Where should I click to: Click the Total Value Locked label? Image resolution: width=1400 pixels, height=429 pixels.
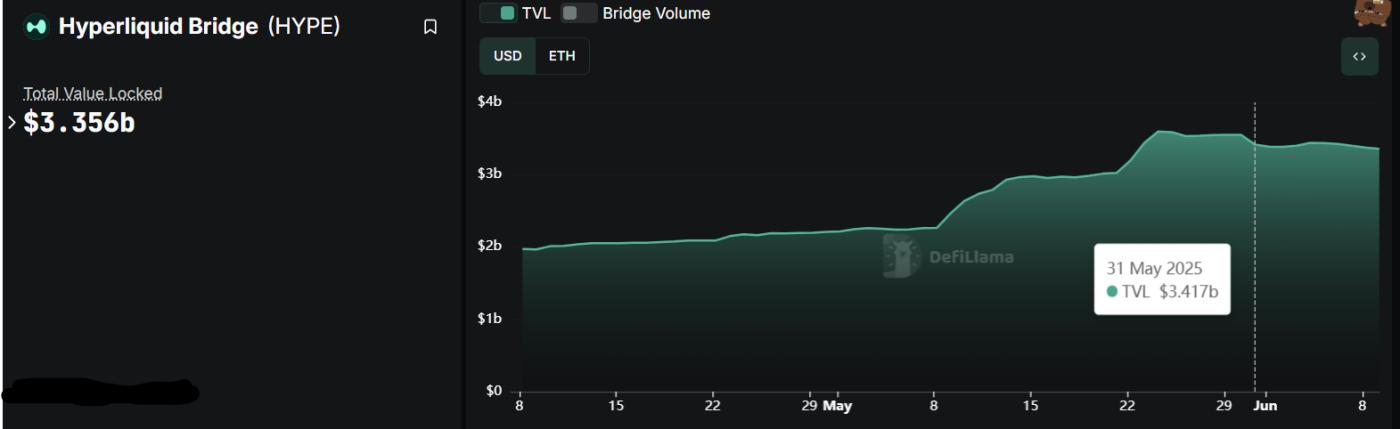coord(93,93)
